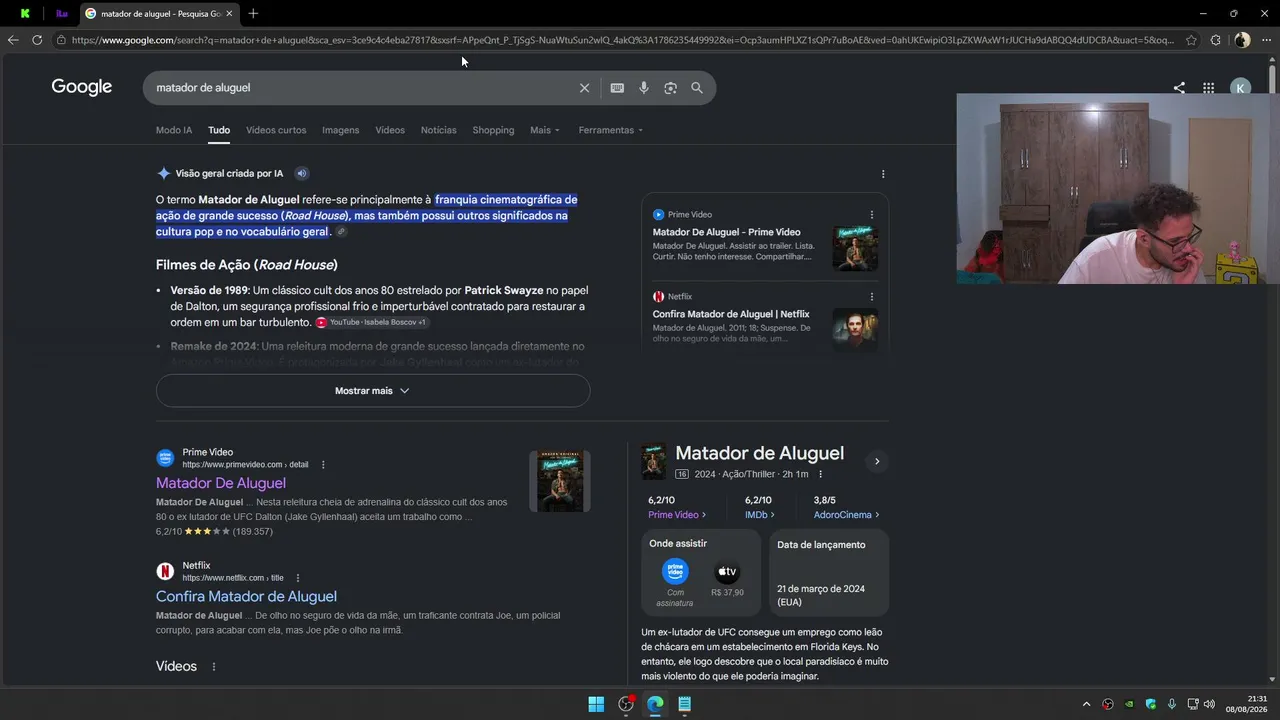Clear the search box with the X icon

pos(585,88)
